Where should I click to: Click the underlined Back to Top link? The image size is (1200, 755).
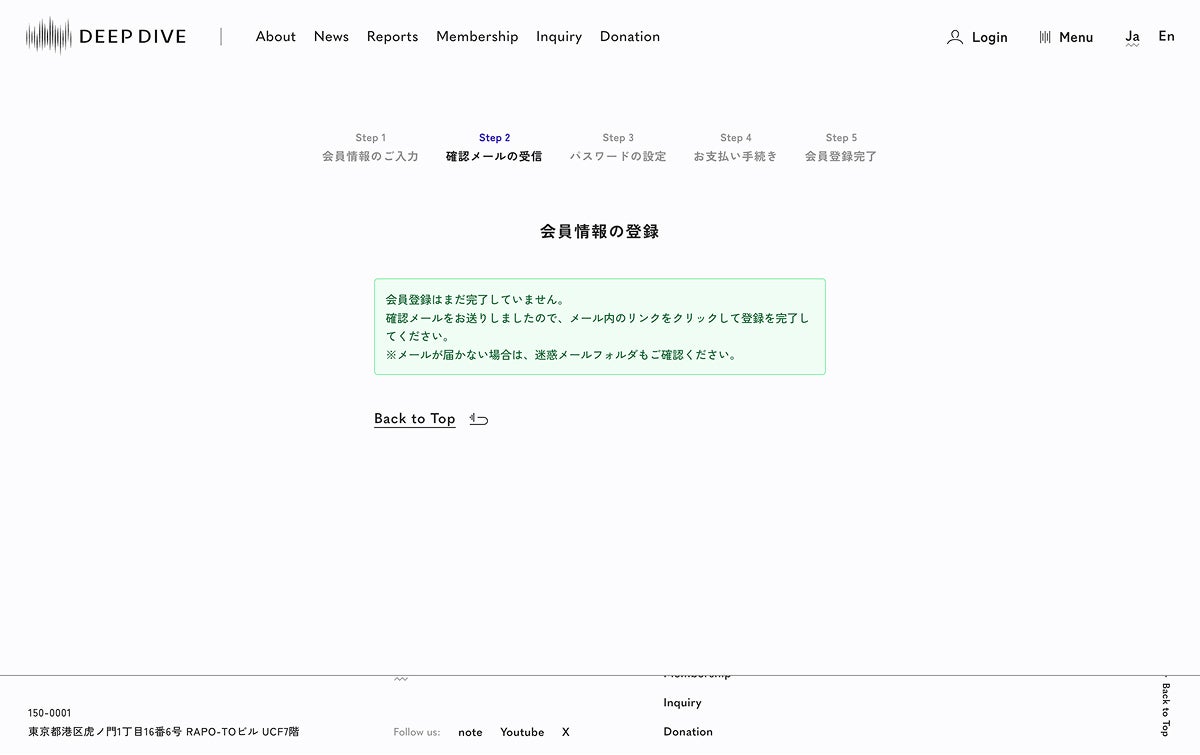[414, 419]
